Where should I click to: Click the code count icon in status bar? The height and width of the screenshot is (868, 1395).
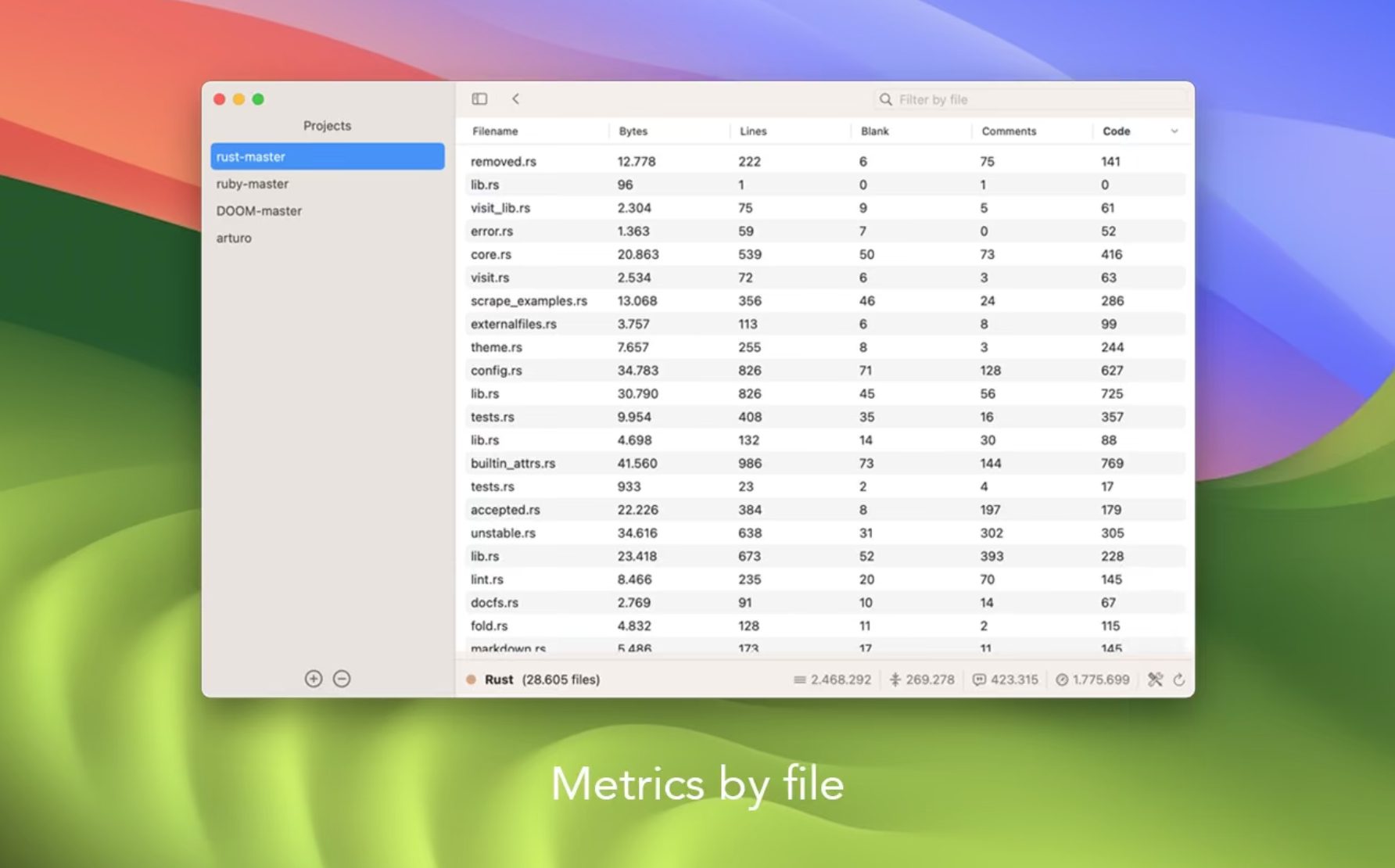coord(1062,680)
